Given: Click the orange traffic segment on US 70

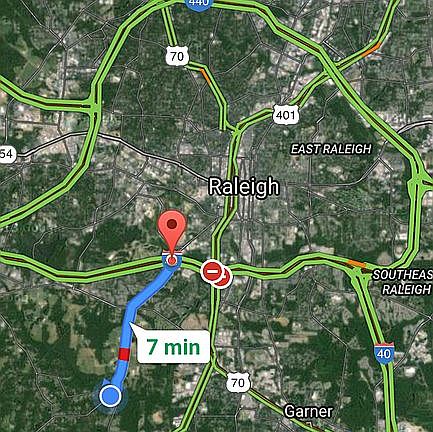Looking at the screenshot, I should point(205,75).
